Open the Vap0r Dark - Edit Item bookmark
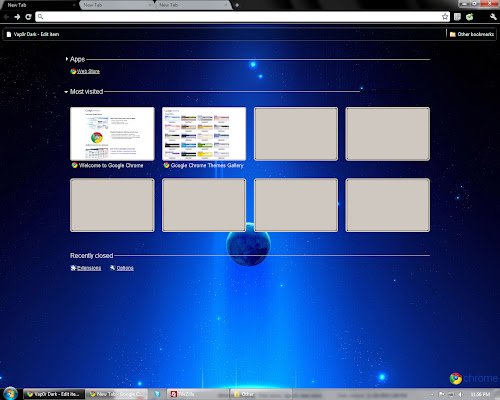Viewport: 500px width, 400px height. (x=33, y=34)
